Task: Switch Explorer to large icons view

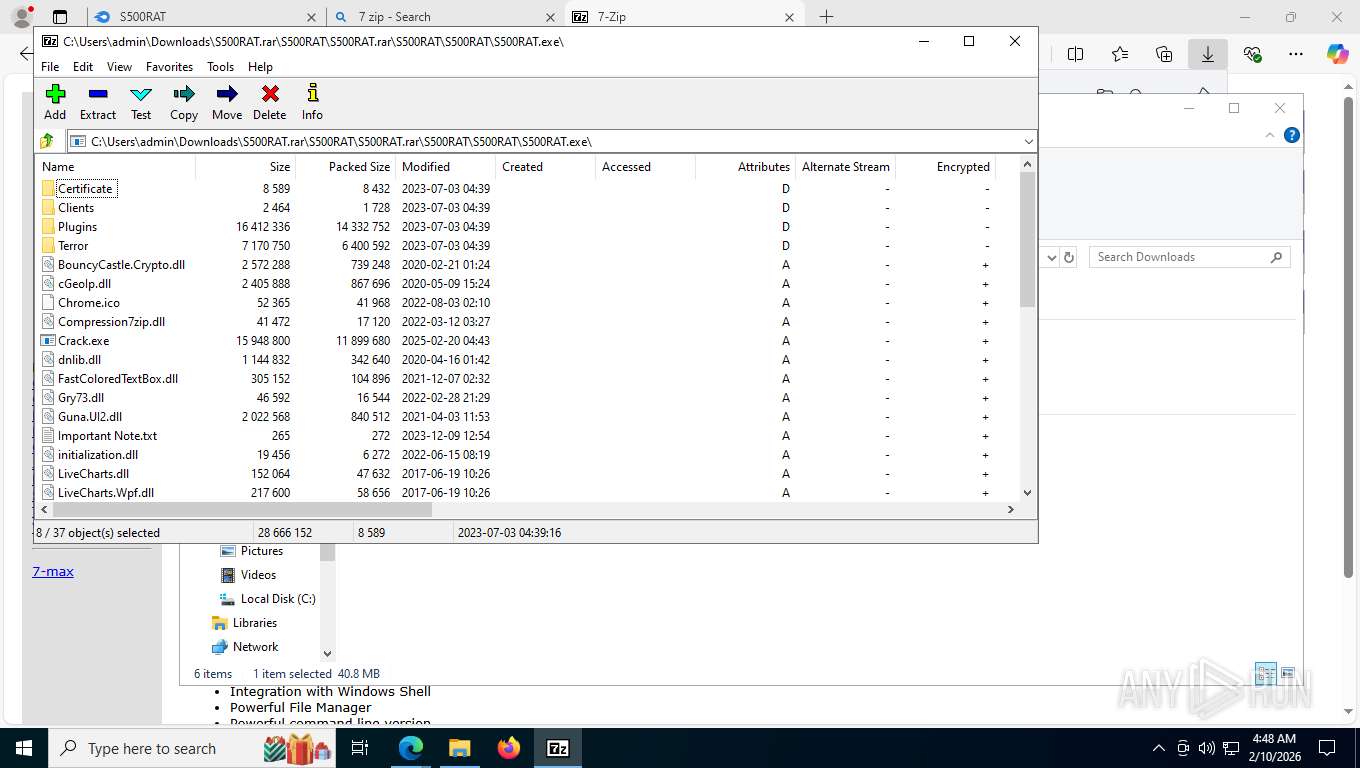Action: click(x=1288, y=674)
